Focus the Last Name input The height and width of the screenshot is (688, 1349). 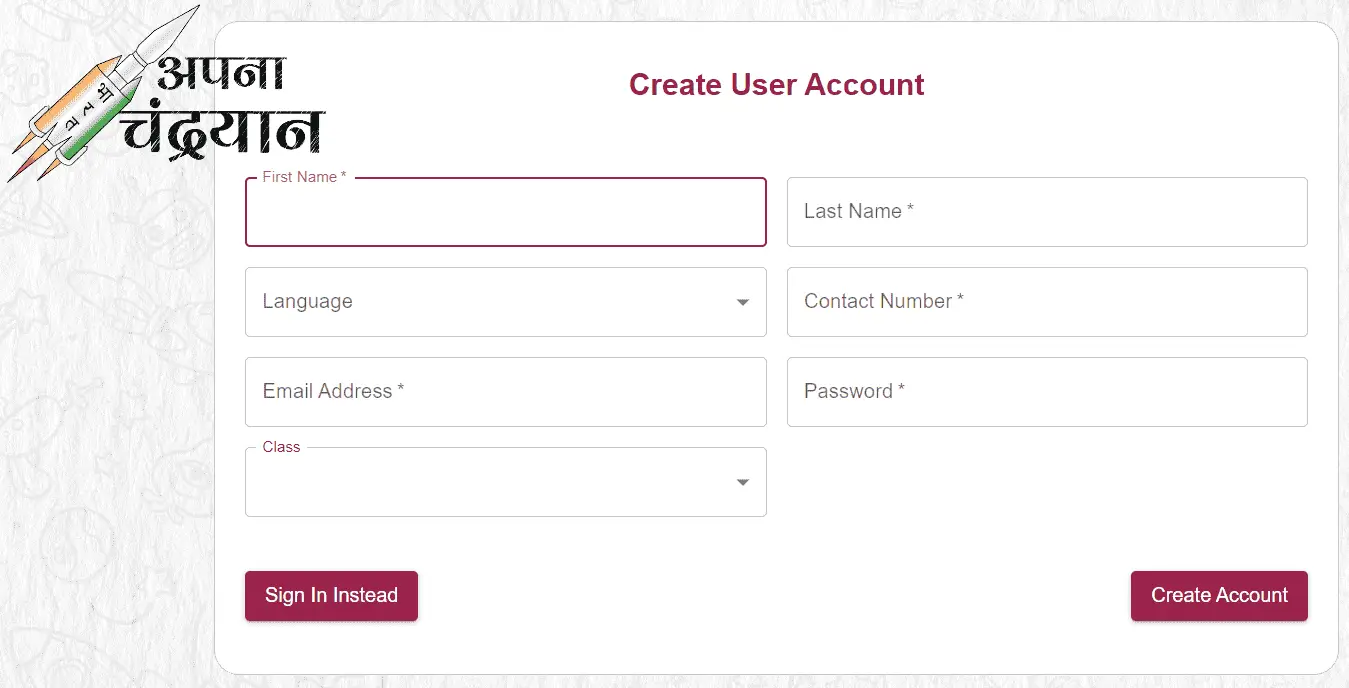(x=1047, y=211)
